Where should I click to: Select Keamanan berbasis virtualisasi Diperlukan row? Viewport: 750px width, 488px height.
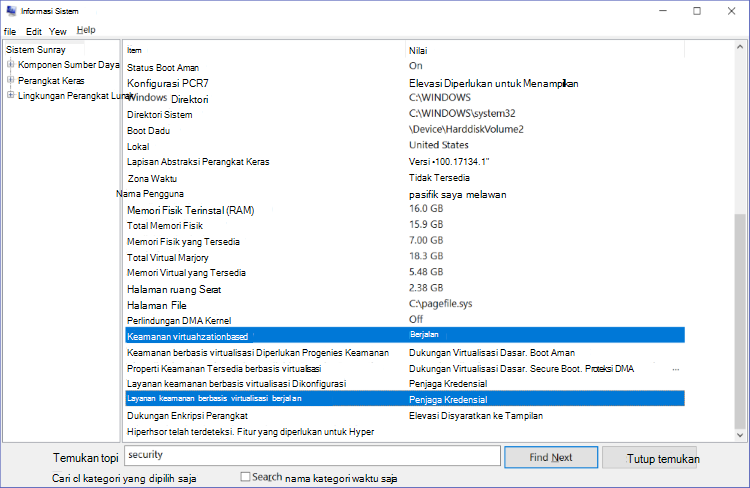tap(405, 353)
